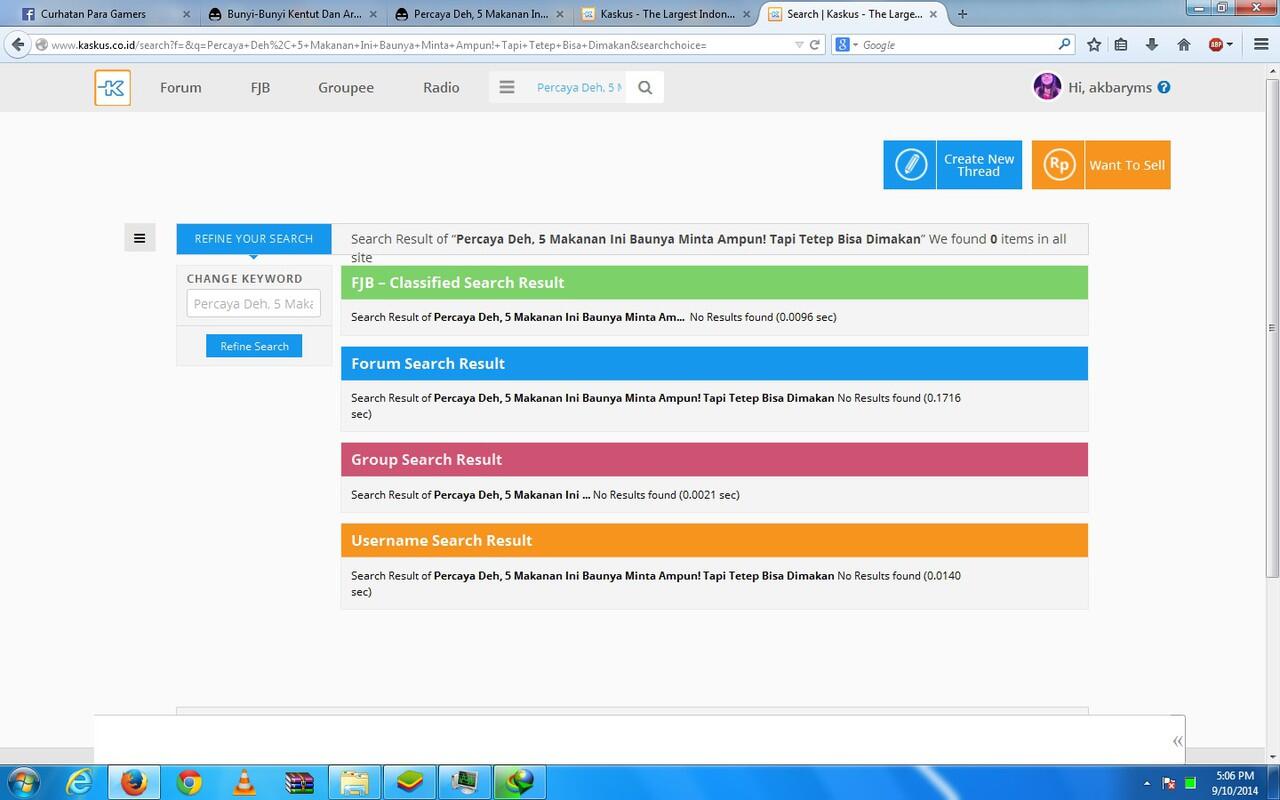Open akbaryms user avatar
The width and height of the screenshot is (1280, 800).
[x=1047, y=87]
